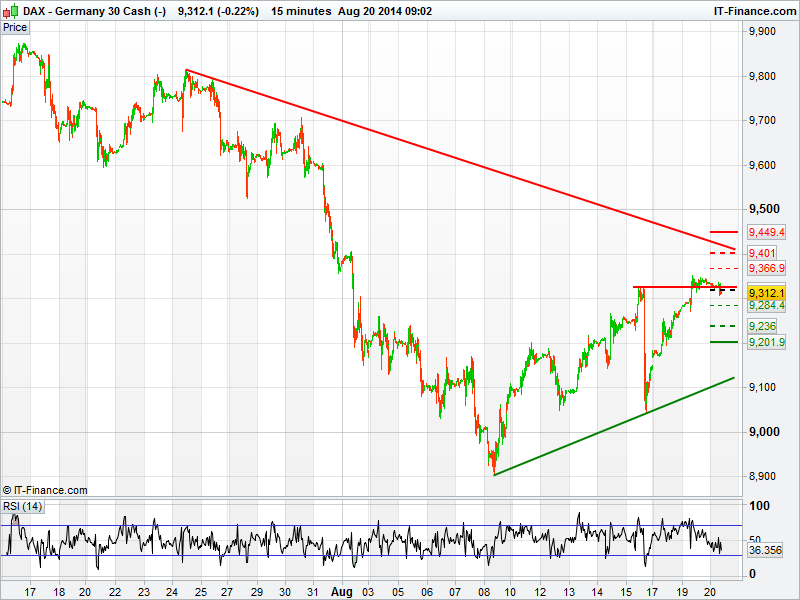Image resolution: width=800 pixels, height=600 pixels.
Task: Click the 15 minutes timeframe text
Action: [301, 11]
